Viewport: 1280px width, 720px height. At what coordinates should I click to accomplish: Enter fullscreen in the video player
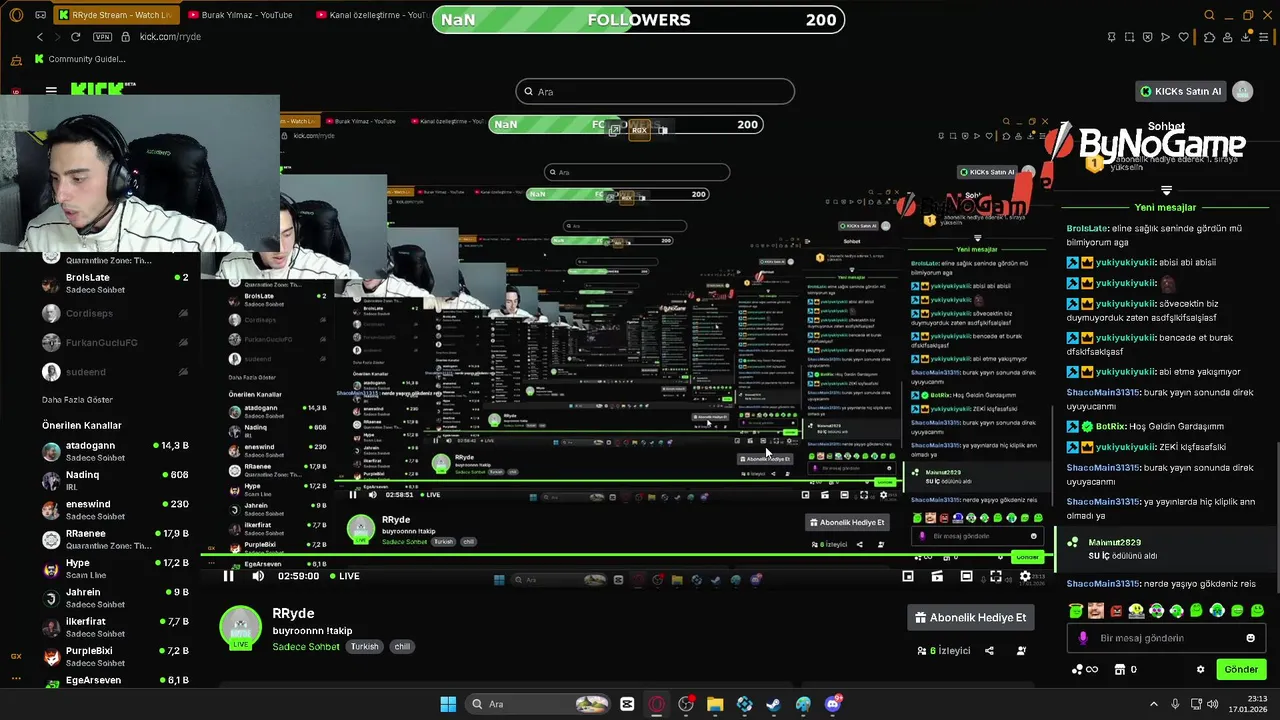(x=995, y=576)
